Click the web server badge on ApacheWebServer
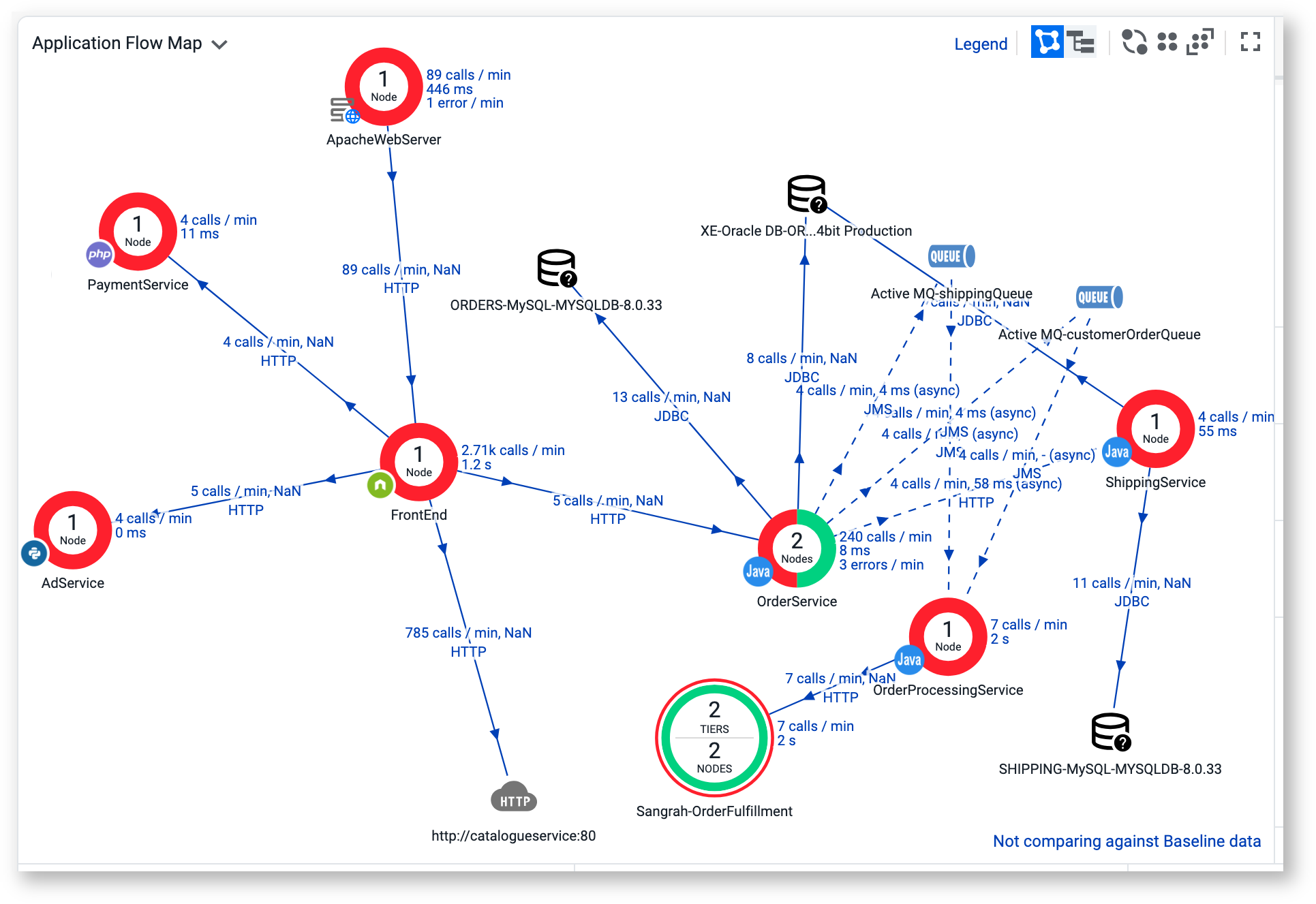The height and width of the screenshot is (904, 1316). 345,110
